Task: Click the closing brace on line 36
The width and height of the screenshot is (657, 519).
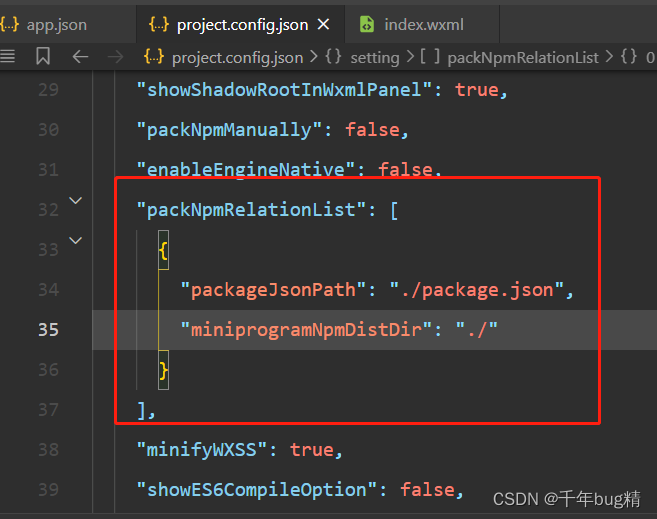Action: [x=163, y=370]
